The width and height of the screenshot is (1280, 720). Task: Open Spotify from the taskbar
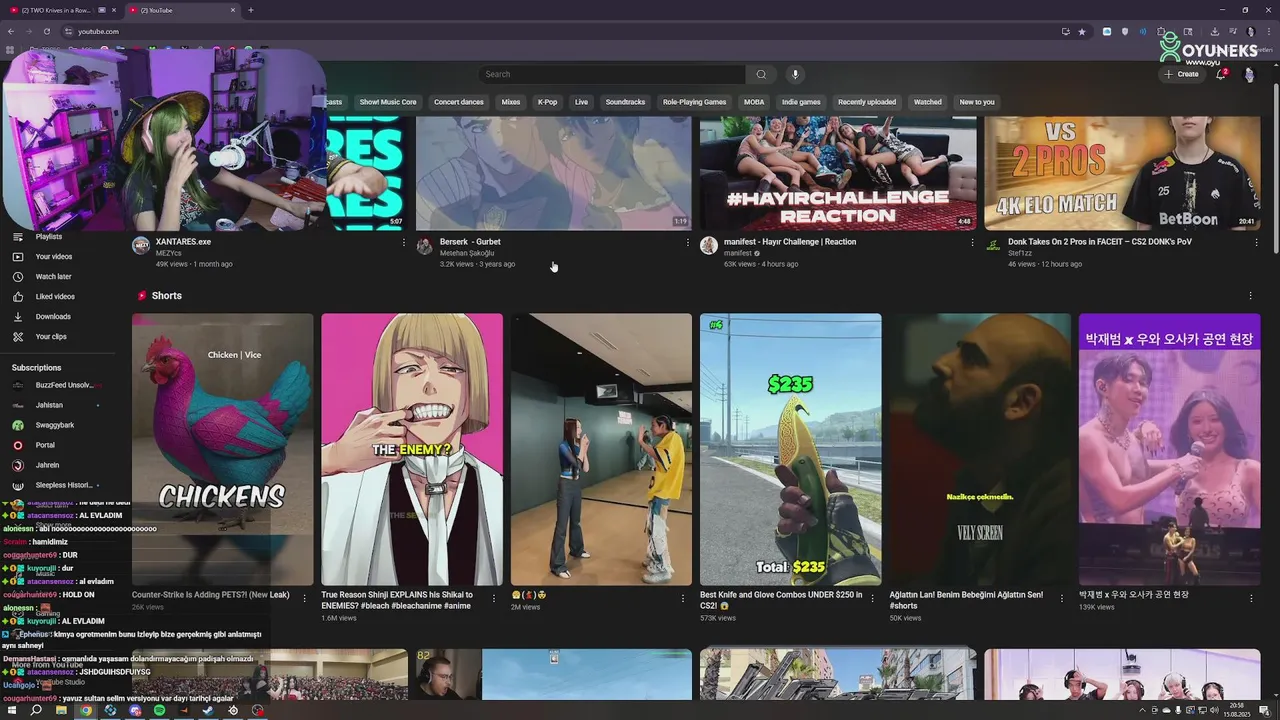point(159,710)
